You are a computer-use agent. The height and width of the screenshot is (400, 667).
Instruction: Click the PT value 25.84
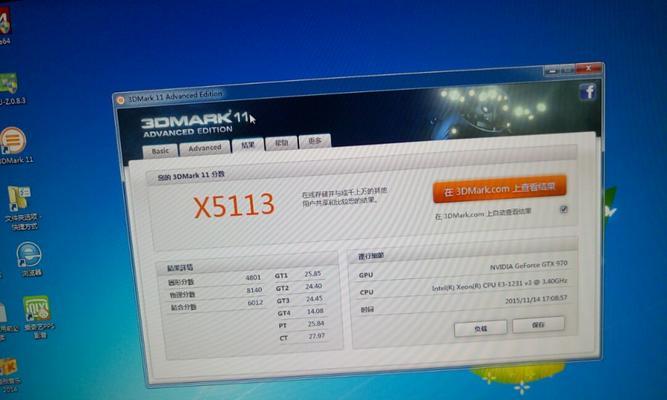[316, 323]
